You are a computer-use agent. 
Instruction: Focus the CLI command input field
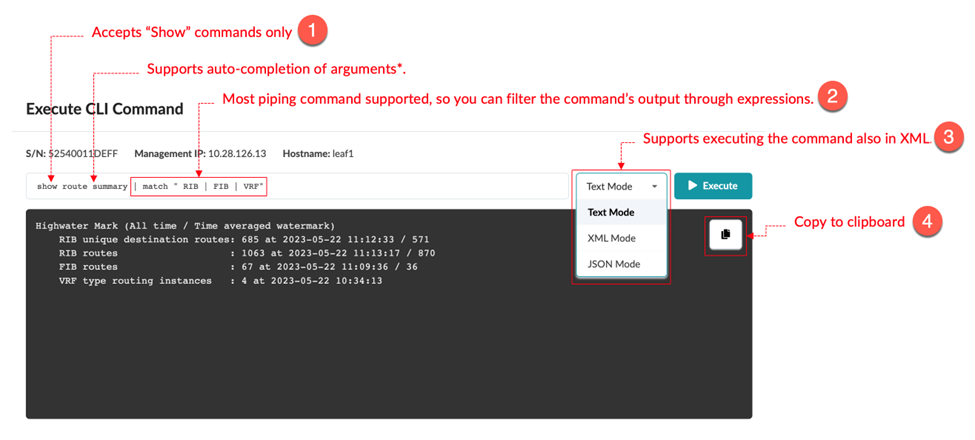tap(297, 186)
